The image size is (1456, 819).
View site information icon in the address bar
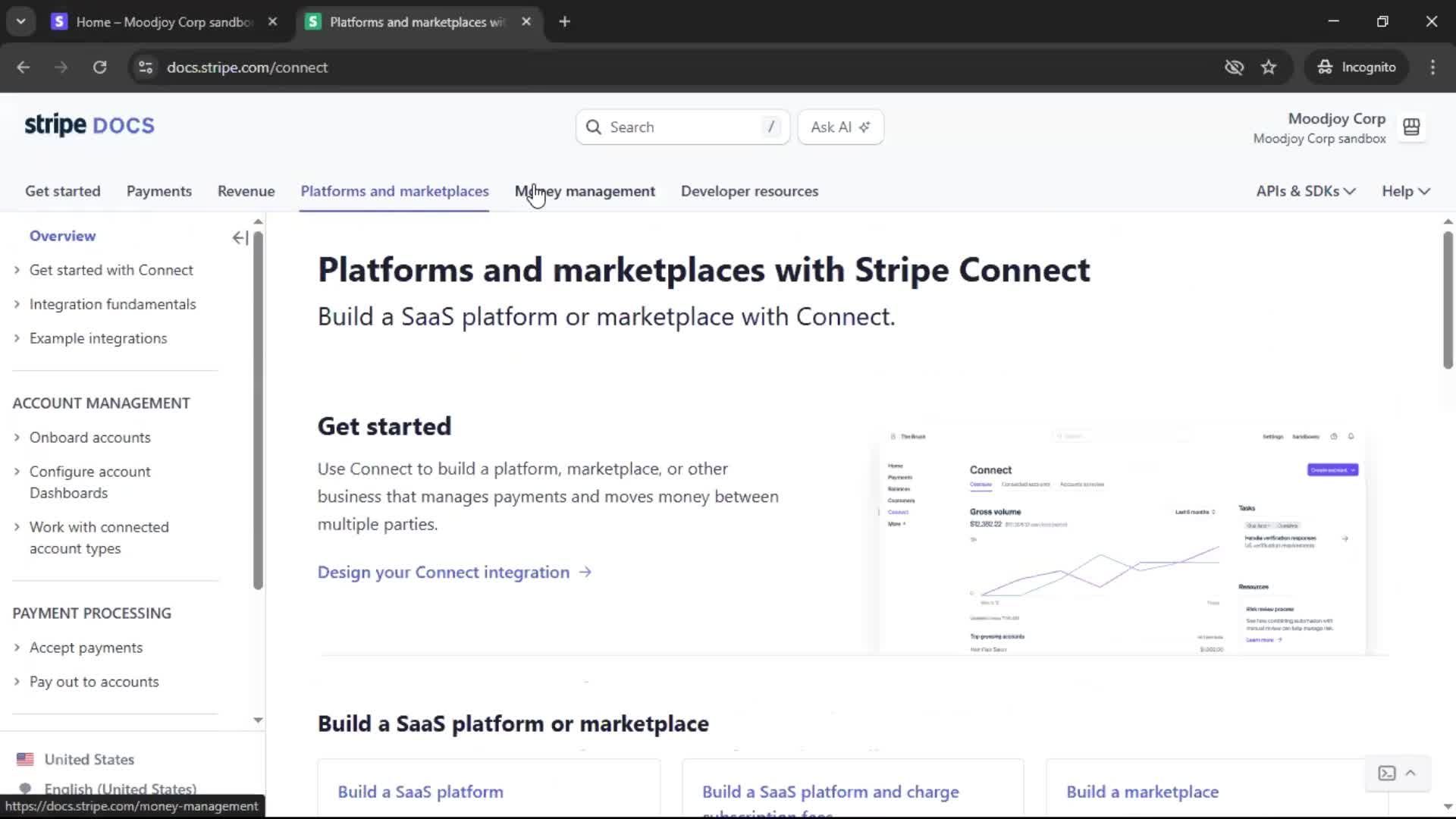tap(146, 67)
